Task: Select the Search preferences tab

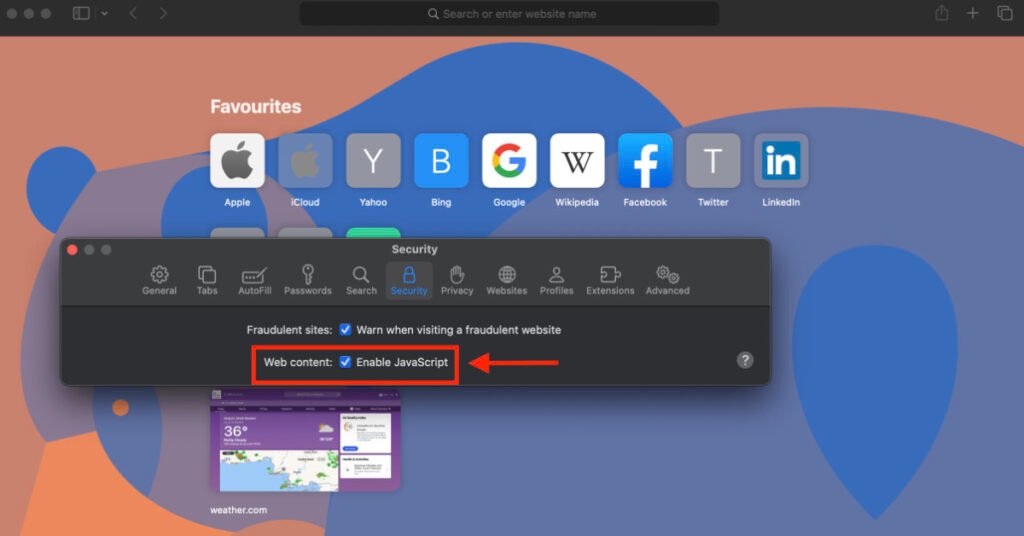Action: pos(361,280)
